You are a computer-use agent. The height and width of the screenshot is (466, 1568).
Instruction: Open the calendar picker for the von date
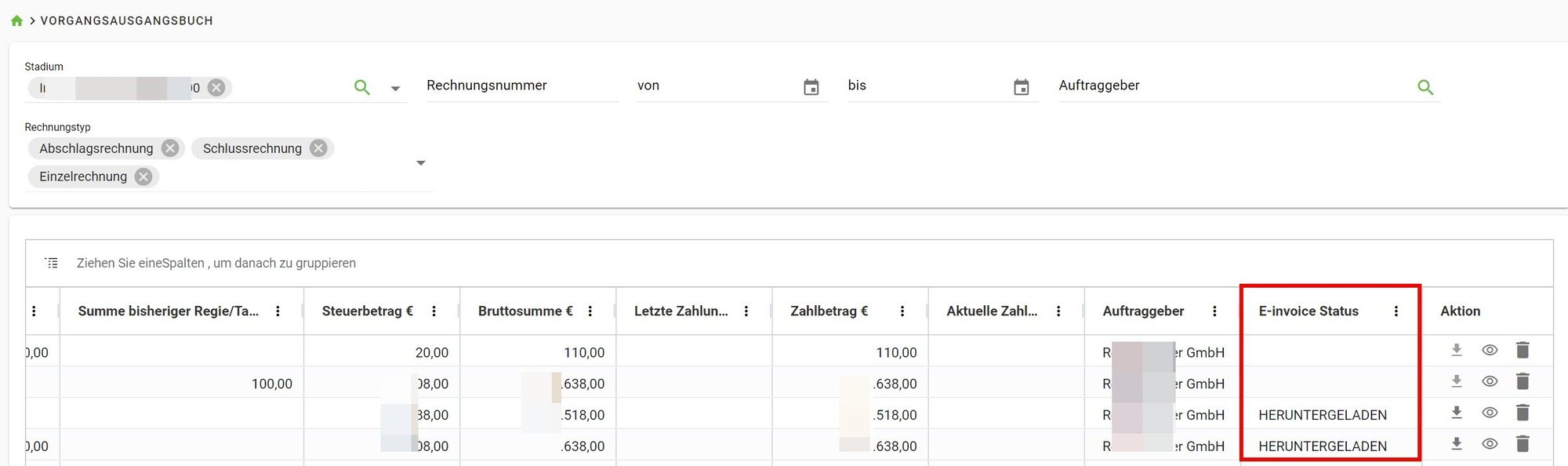(x=812, y=87)
